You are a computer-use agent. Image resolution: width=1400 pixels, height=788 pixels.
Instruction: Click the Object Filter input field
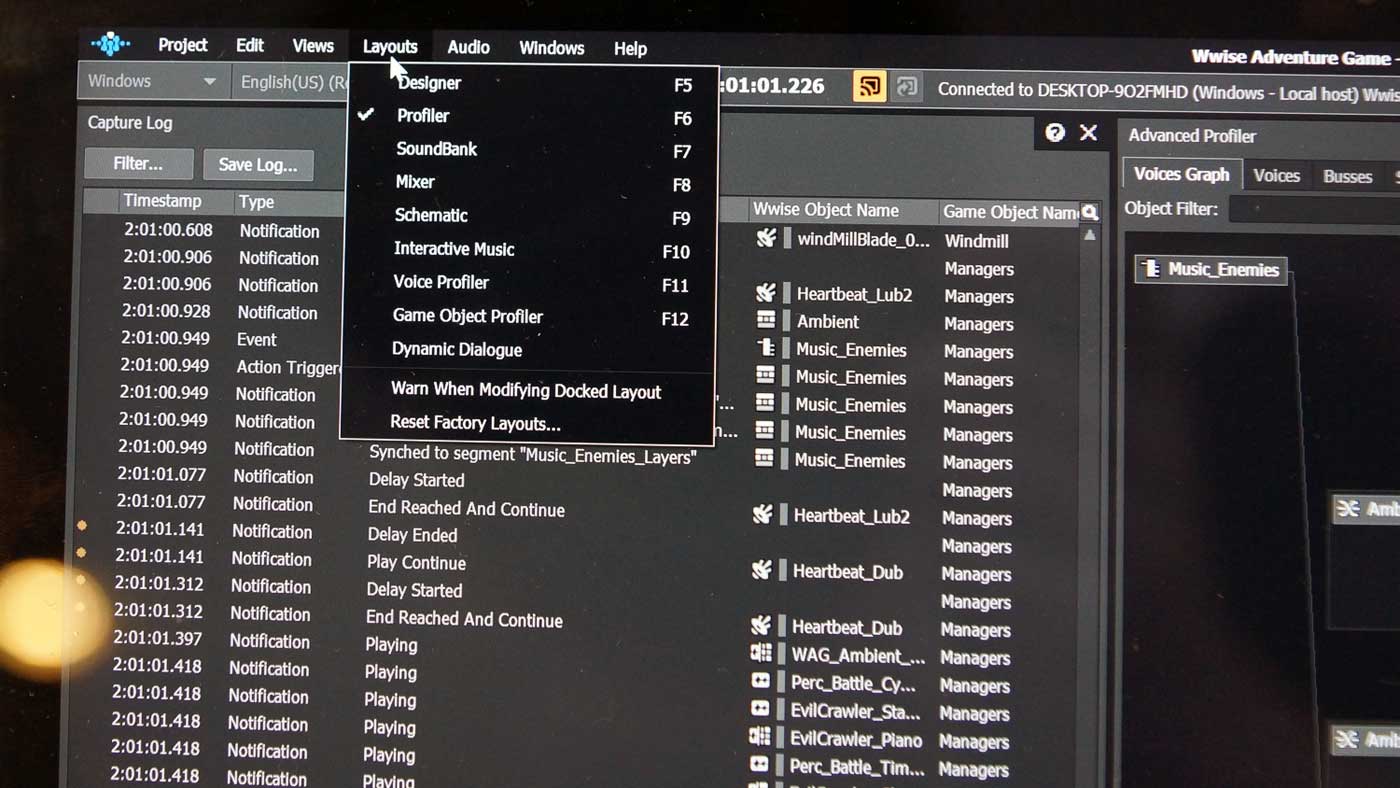1314,209
